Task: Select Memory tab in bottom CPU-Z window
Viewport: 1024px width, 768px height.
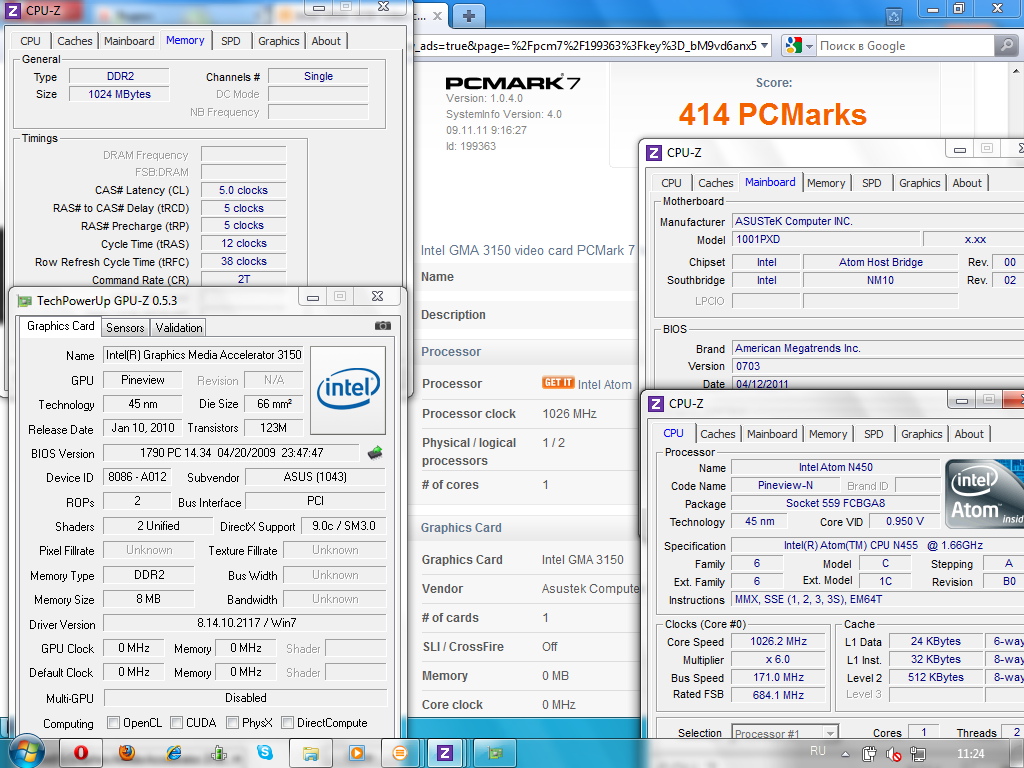Action: click(x=827, y=434)
